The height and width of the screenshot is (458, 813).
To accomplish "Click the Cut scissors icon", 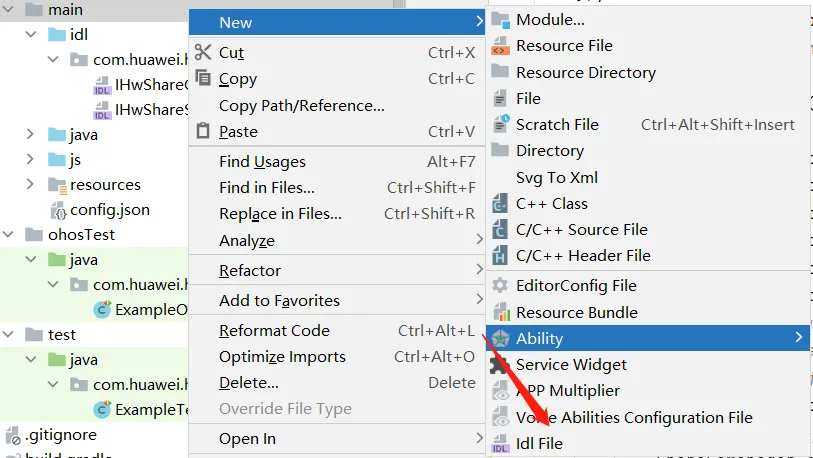I will coord(203,53).
